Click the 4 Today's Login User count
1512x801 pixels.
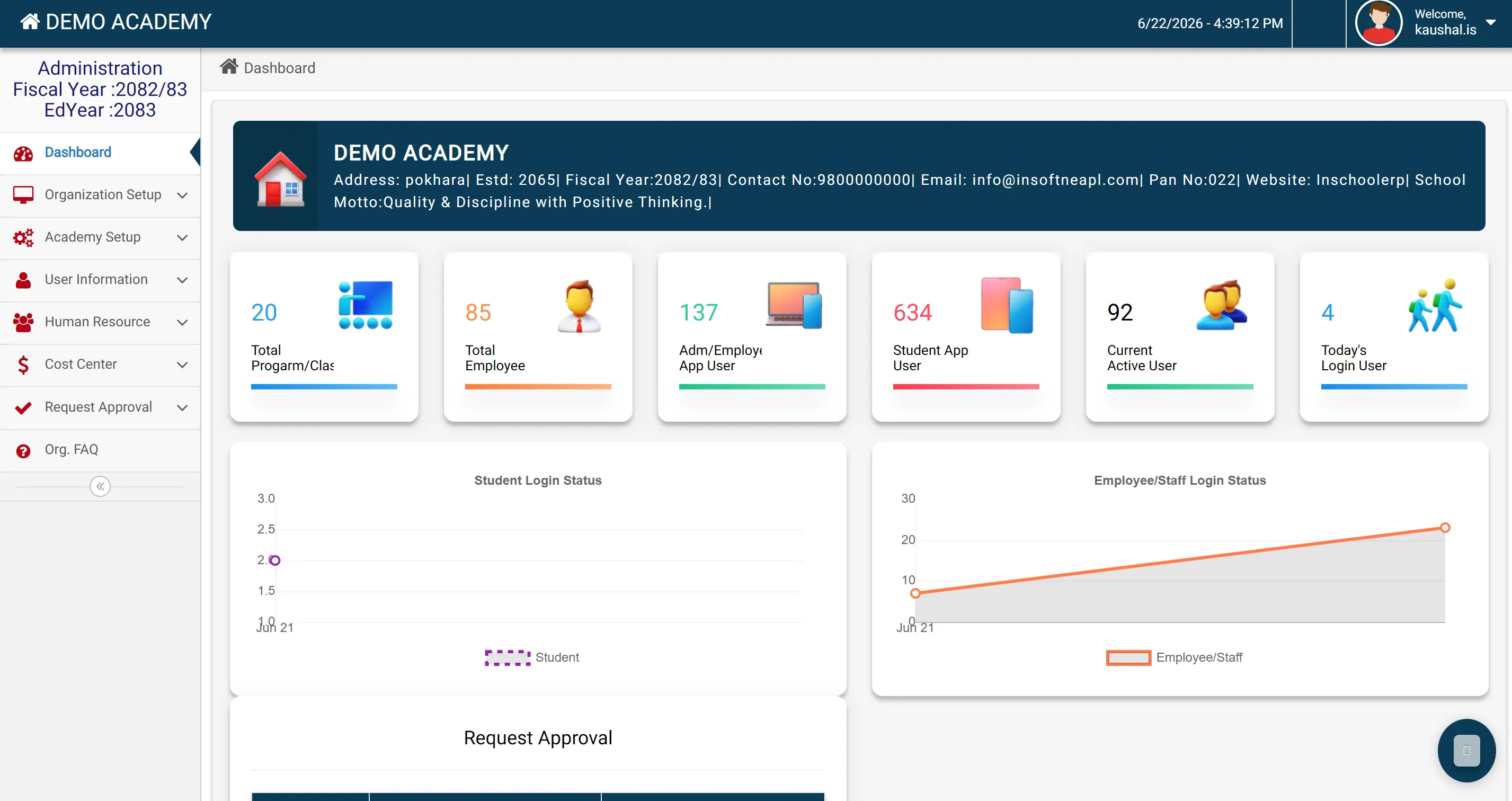[x=1328, y=312]
